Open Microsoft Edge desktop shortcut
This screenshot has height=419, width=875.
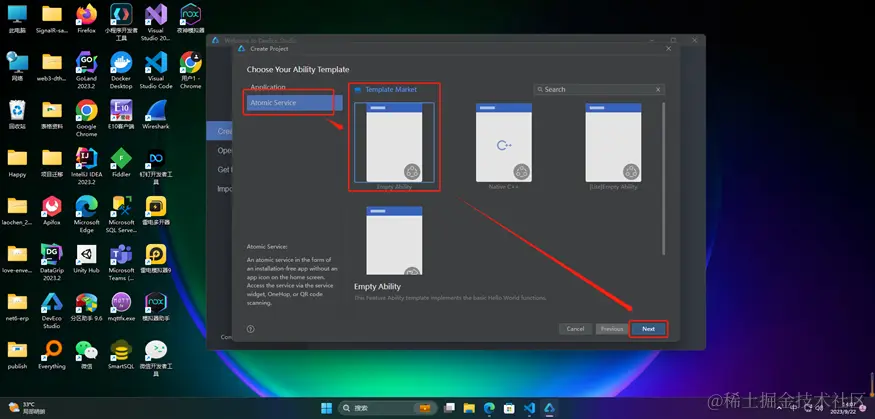[86, 214]
